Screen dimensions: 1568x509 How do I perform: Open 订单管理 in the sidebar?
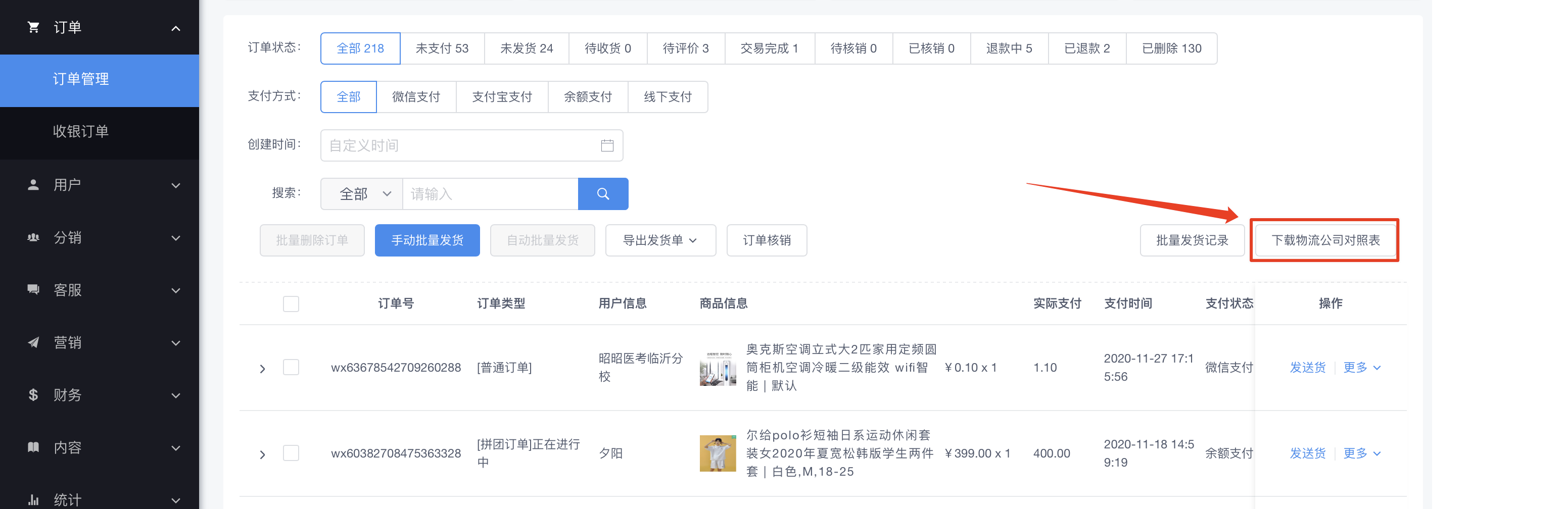point(99,80)
